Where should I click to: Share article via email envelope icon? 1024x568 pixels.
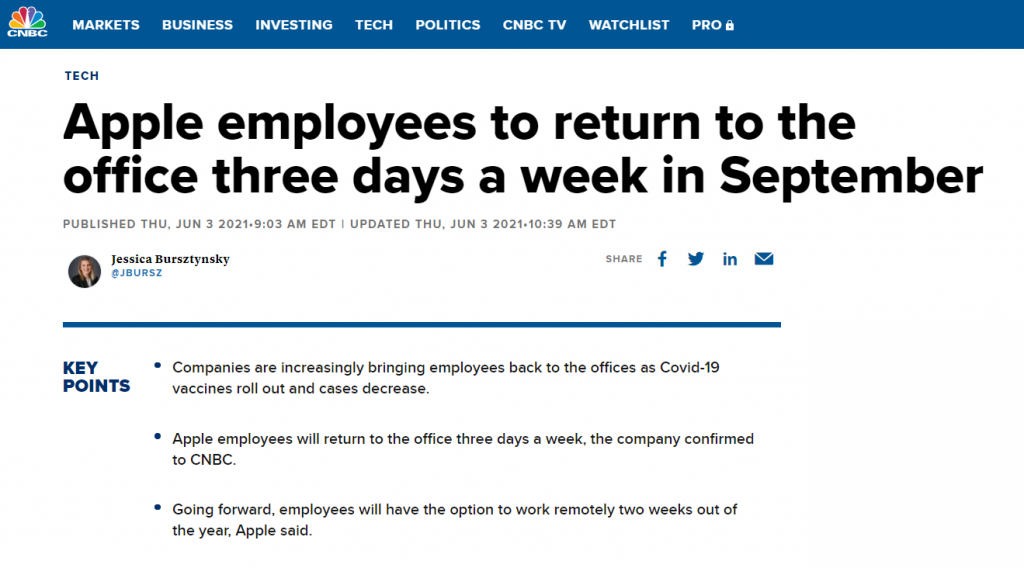(764, 259)
